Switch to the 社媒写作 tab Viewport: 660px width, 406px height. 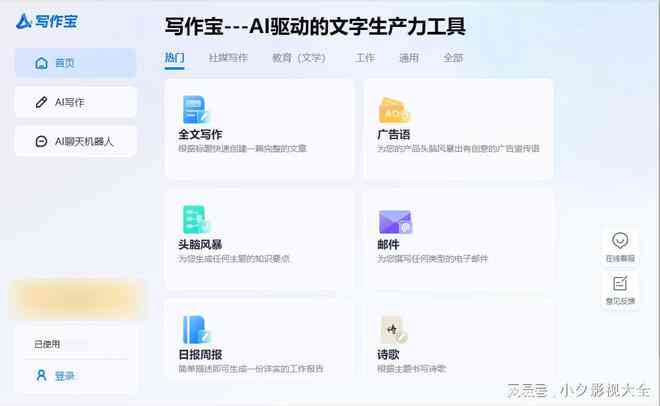tap(228, 58)
